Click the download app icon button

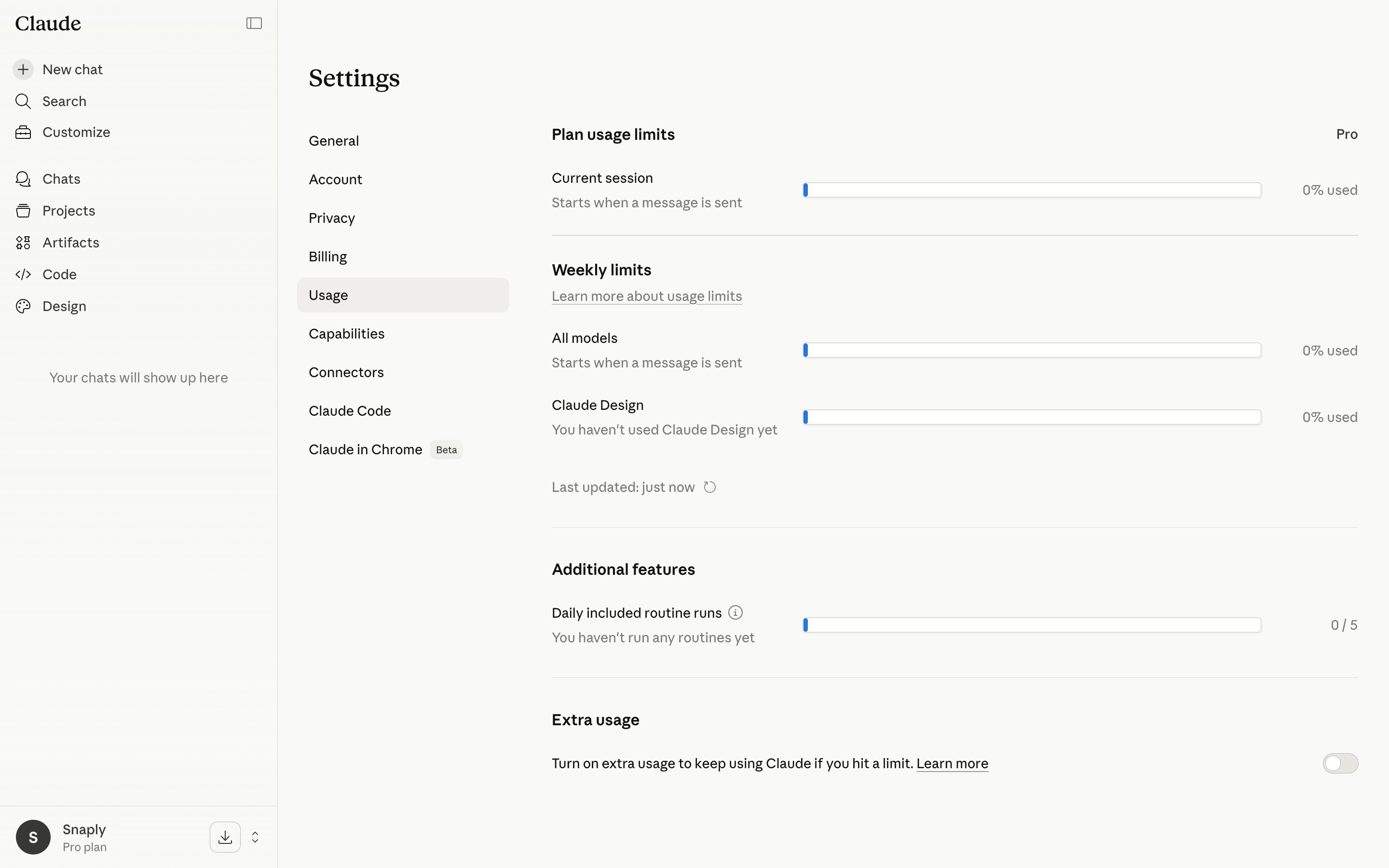(225, 837)
